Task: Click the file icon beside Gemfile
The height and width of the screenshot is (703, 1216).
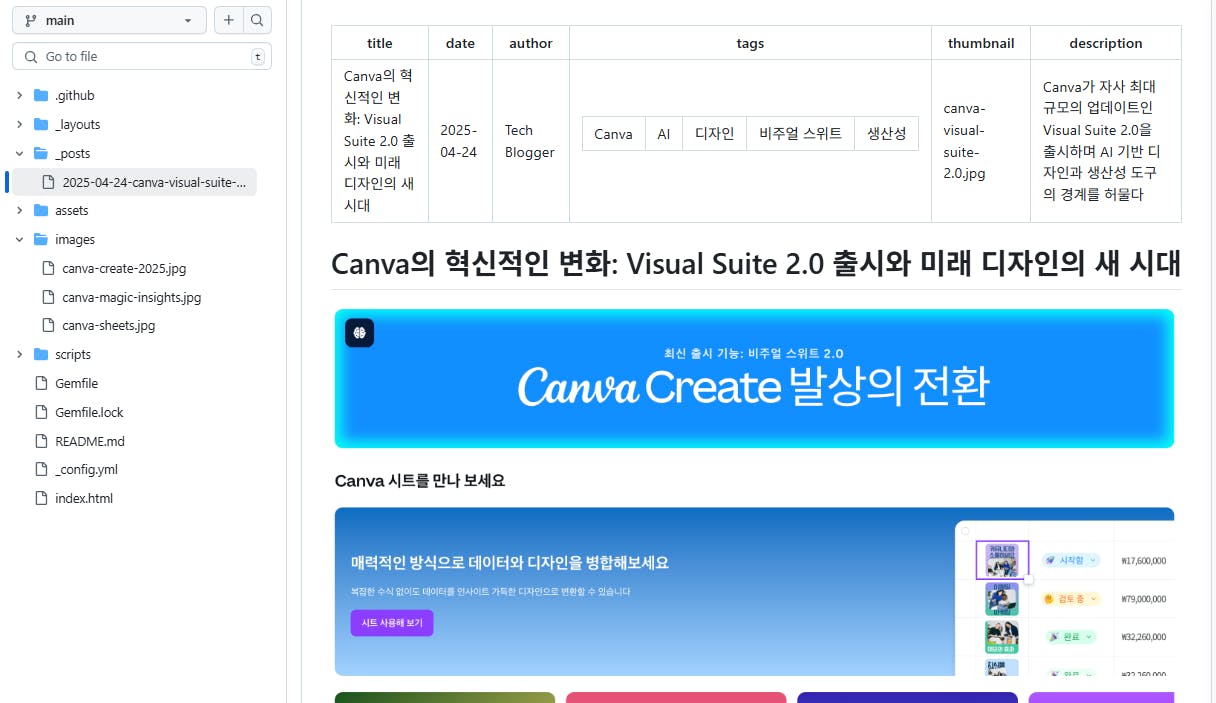Action: [41, 384]
